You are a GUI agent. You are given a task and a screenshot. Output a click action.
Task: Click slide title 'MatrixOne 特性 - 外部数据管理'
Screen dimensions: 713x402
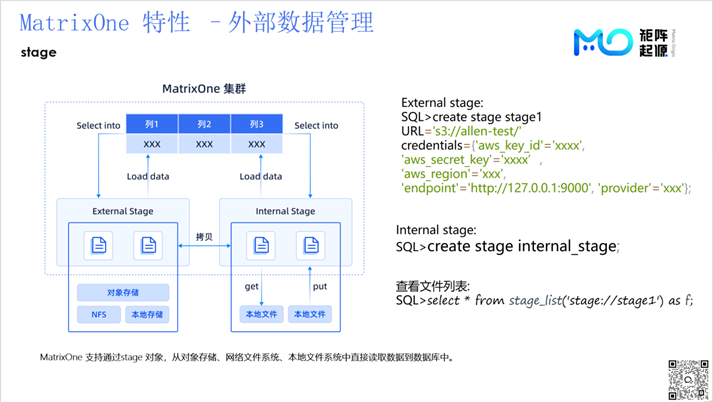[196, 23]
